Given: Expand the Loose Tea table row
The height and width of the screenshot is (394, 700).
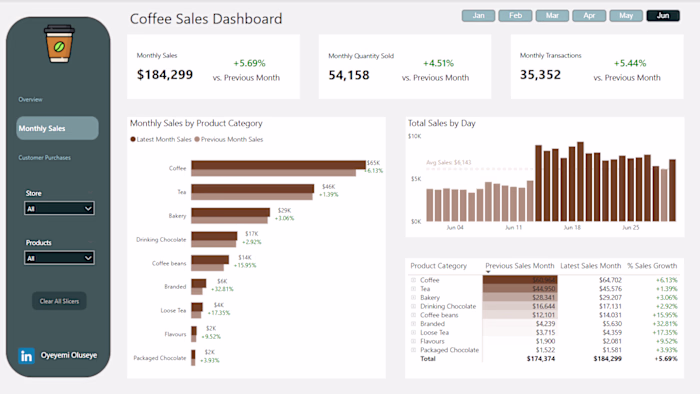Looking at the screenshot, I should point(413,332).
